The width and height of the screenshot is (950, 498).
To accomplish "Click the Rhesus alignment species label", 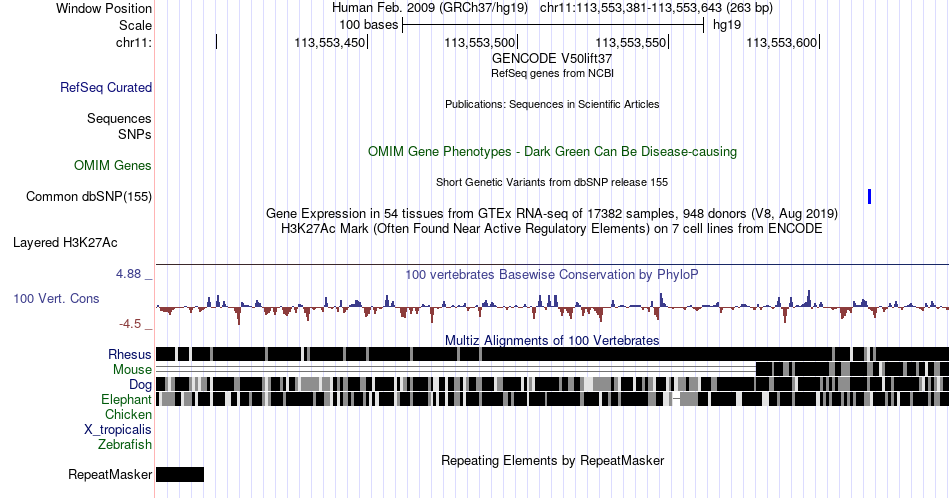I will coord(130,354).
